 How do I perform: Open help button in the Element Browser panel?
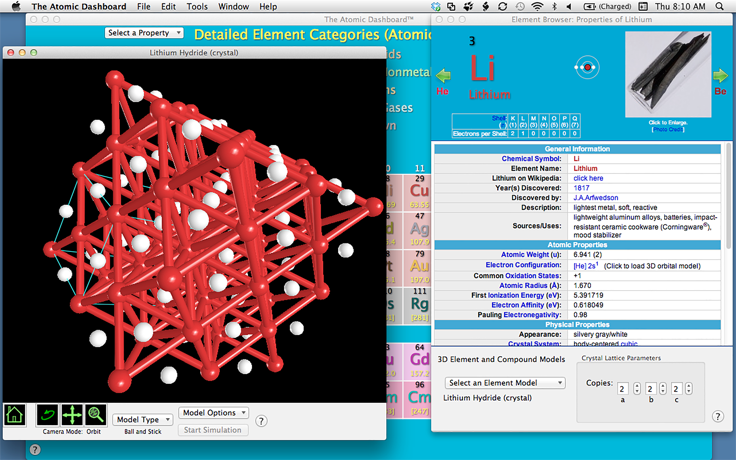pyautogui.click(x=718, y=416)
